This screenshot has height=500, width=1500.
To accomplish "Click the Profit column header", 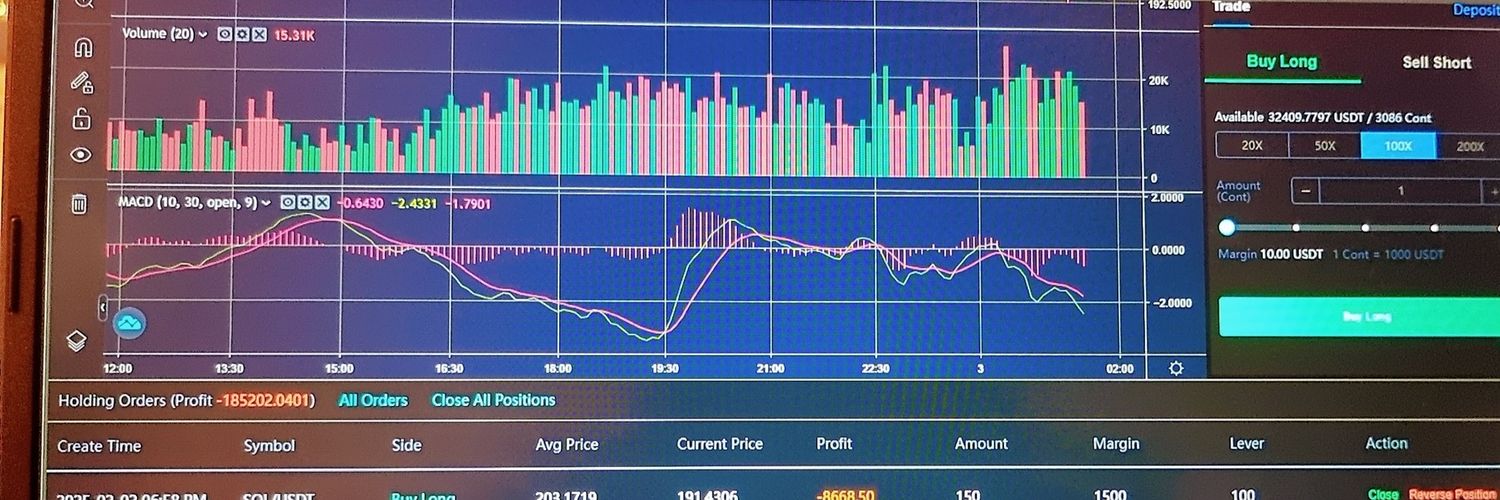I will 834,443.
